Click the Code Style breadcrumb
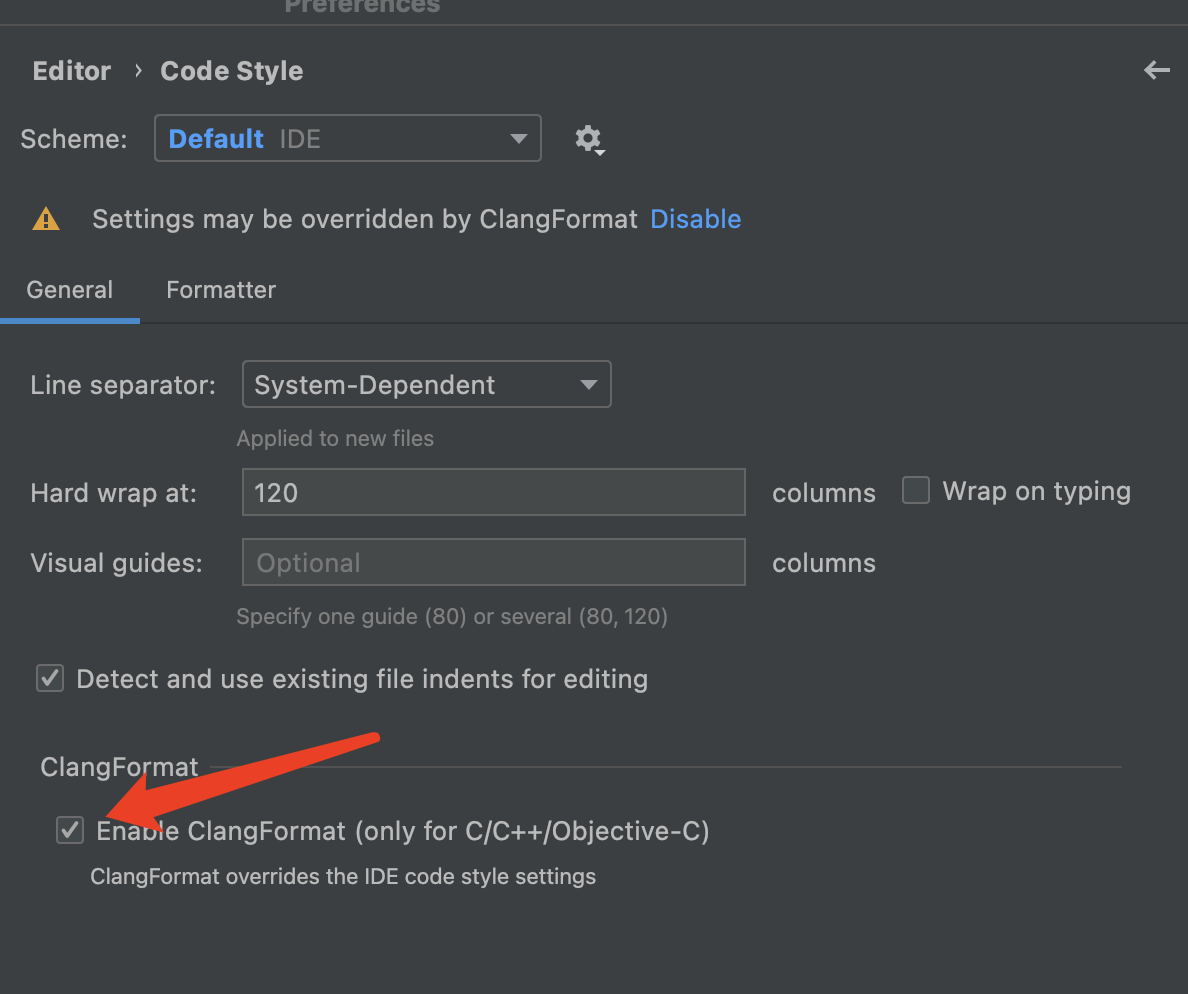 point(232,71)
